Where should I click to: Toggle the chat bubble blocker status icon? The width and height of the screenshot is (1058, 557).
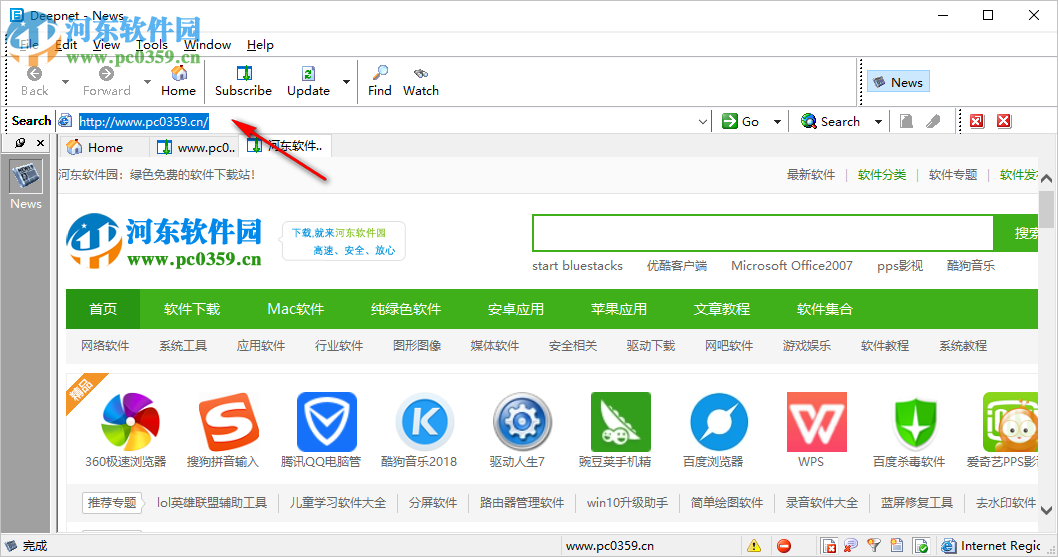851,546
